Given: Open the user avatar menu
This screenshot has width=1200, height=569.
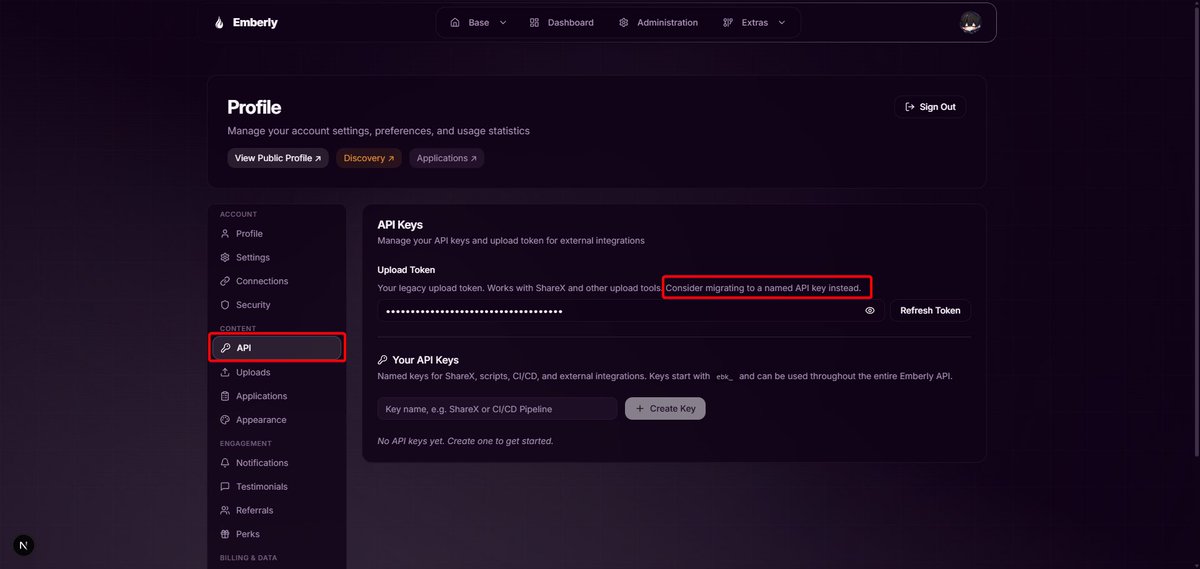Looking at the screenshot, I should [970, 22].
